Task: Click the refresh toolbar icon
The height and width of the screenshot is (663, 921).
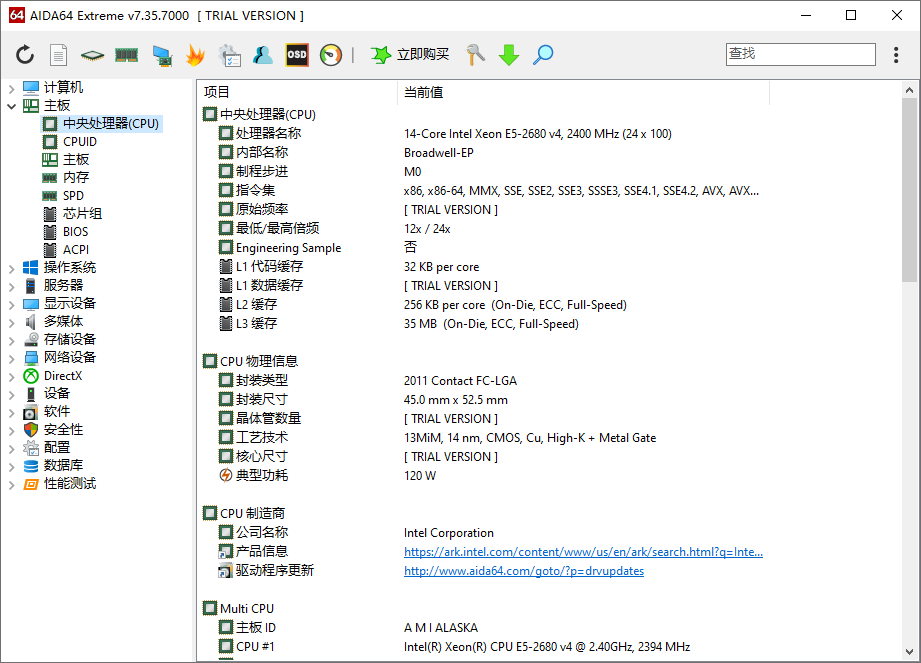Action: click(x=25, y=55)
